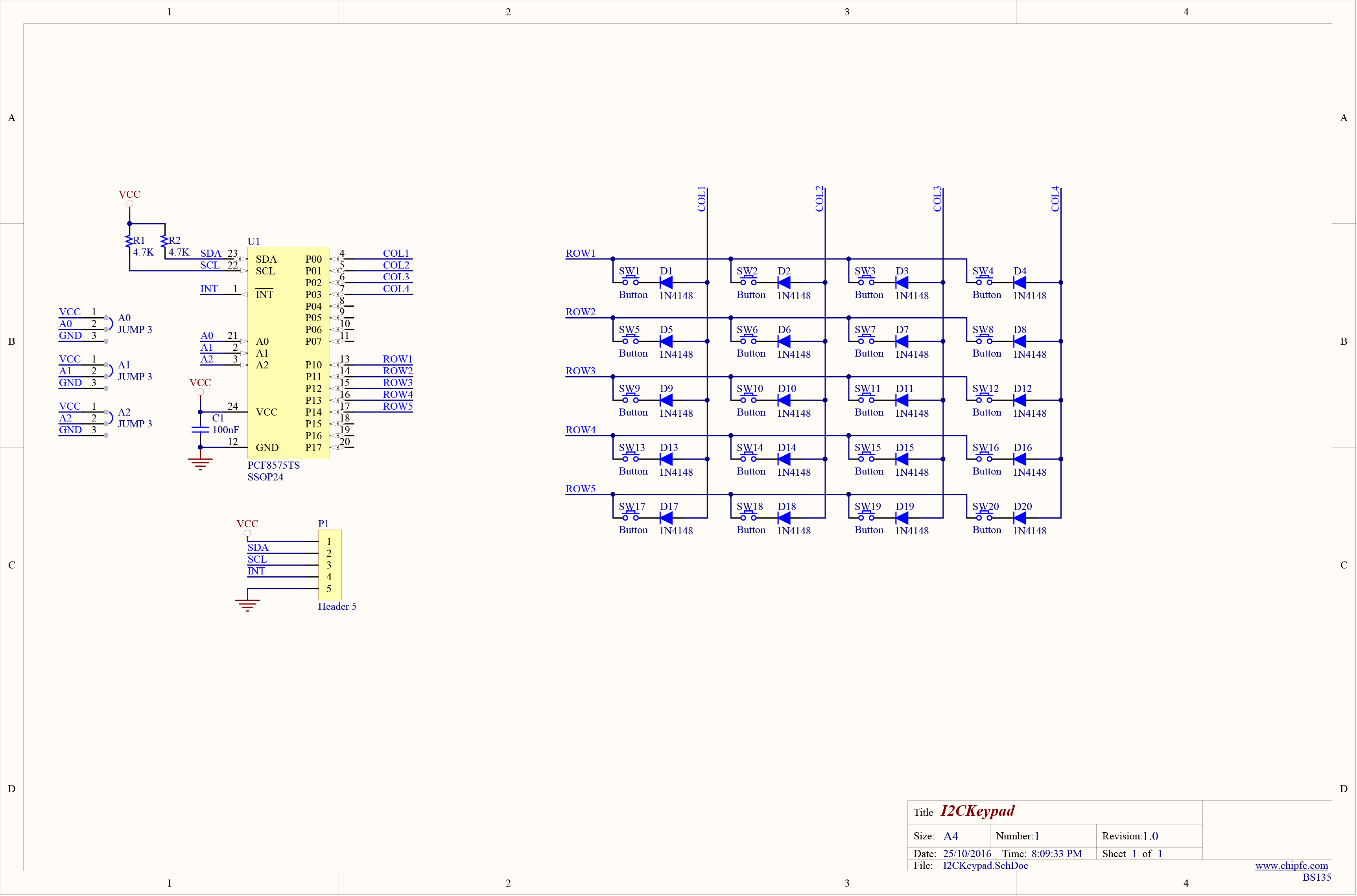Select the SW16 push button symbol
The image size is (1357, 896).
pos(984,458)
